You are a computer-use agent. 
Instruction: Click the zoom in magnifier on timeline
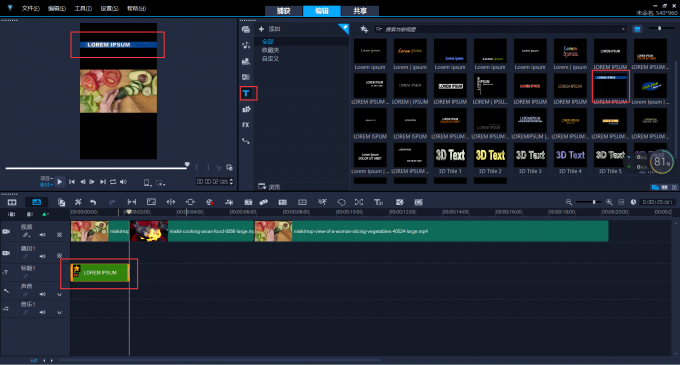click(609, 202)
